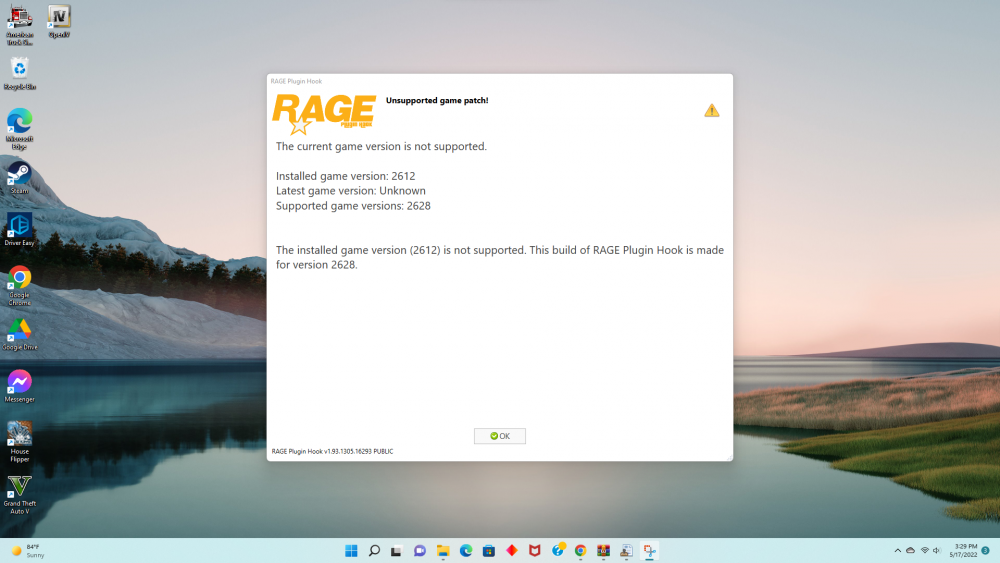Open clock and calendar showing 3:29 PM

click(963, 551)
